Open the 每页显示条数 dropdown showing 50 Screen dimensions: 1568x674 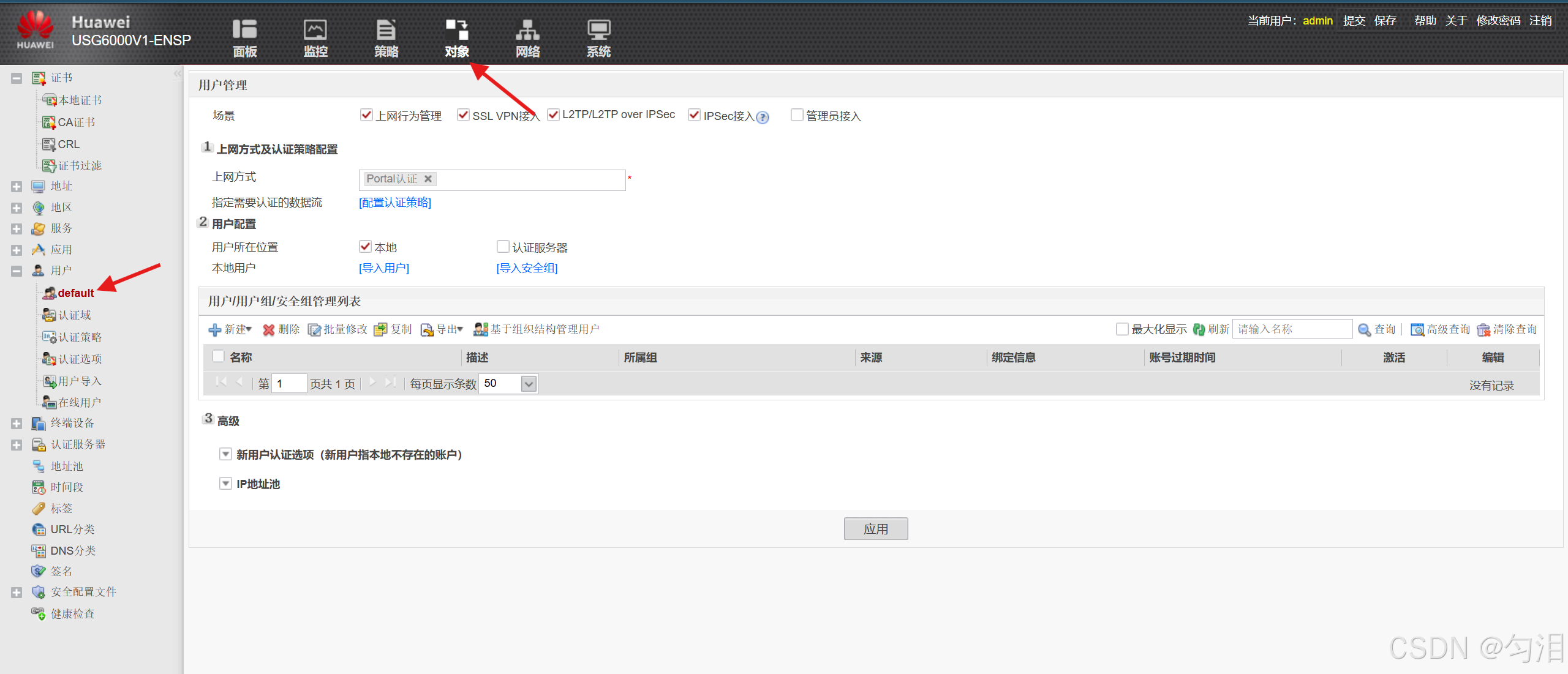(529, 384)
